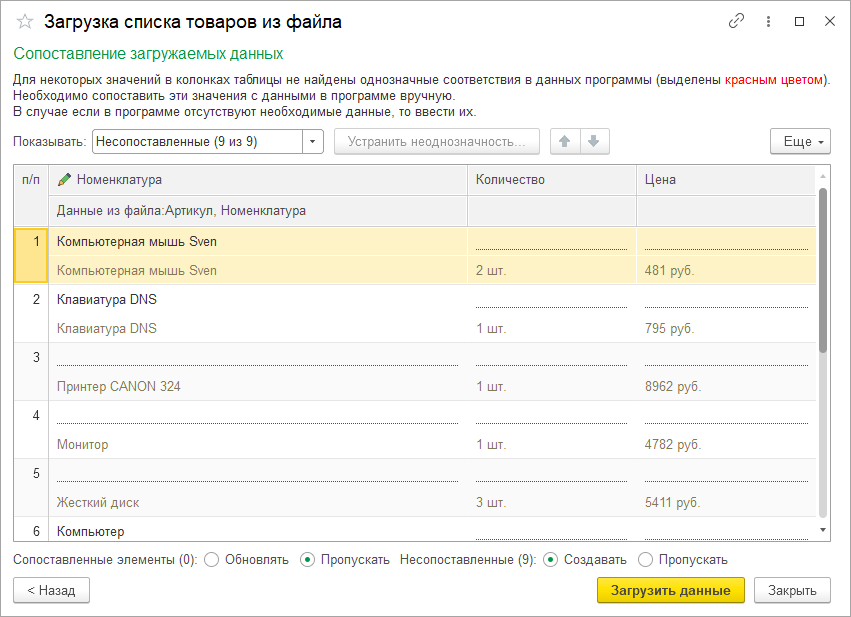Click the Закрыть button

(792, 590)
